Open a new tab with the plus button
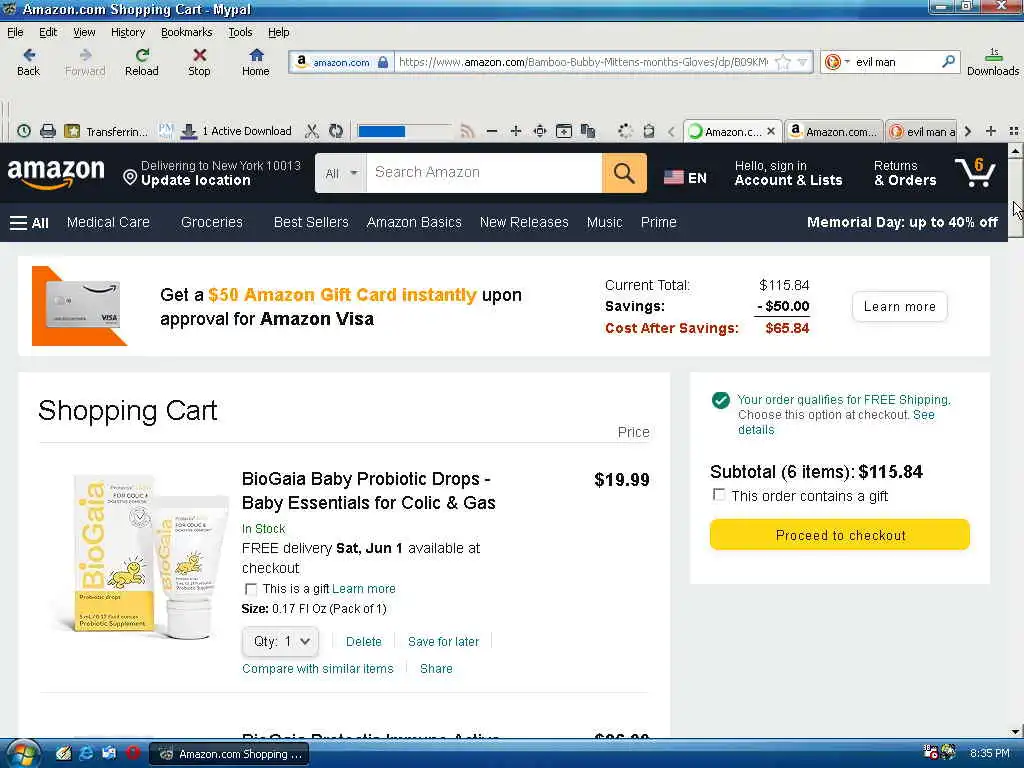Viewport: 1024px width, 768px height. pyautogui.click(x=991, y=131)
